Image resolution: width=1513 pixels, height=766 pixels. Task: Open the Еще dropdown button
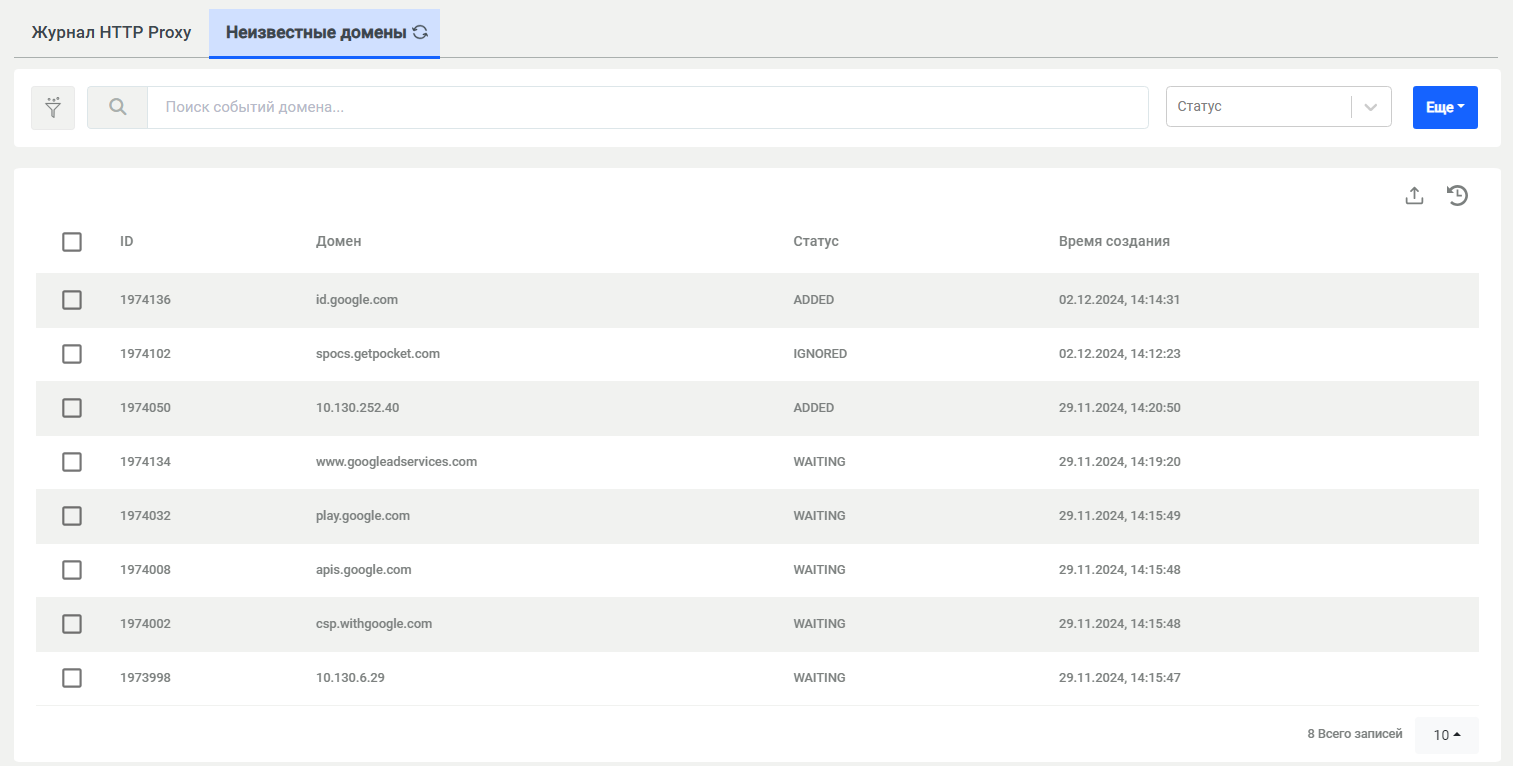1445,107
